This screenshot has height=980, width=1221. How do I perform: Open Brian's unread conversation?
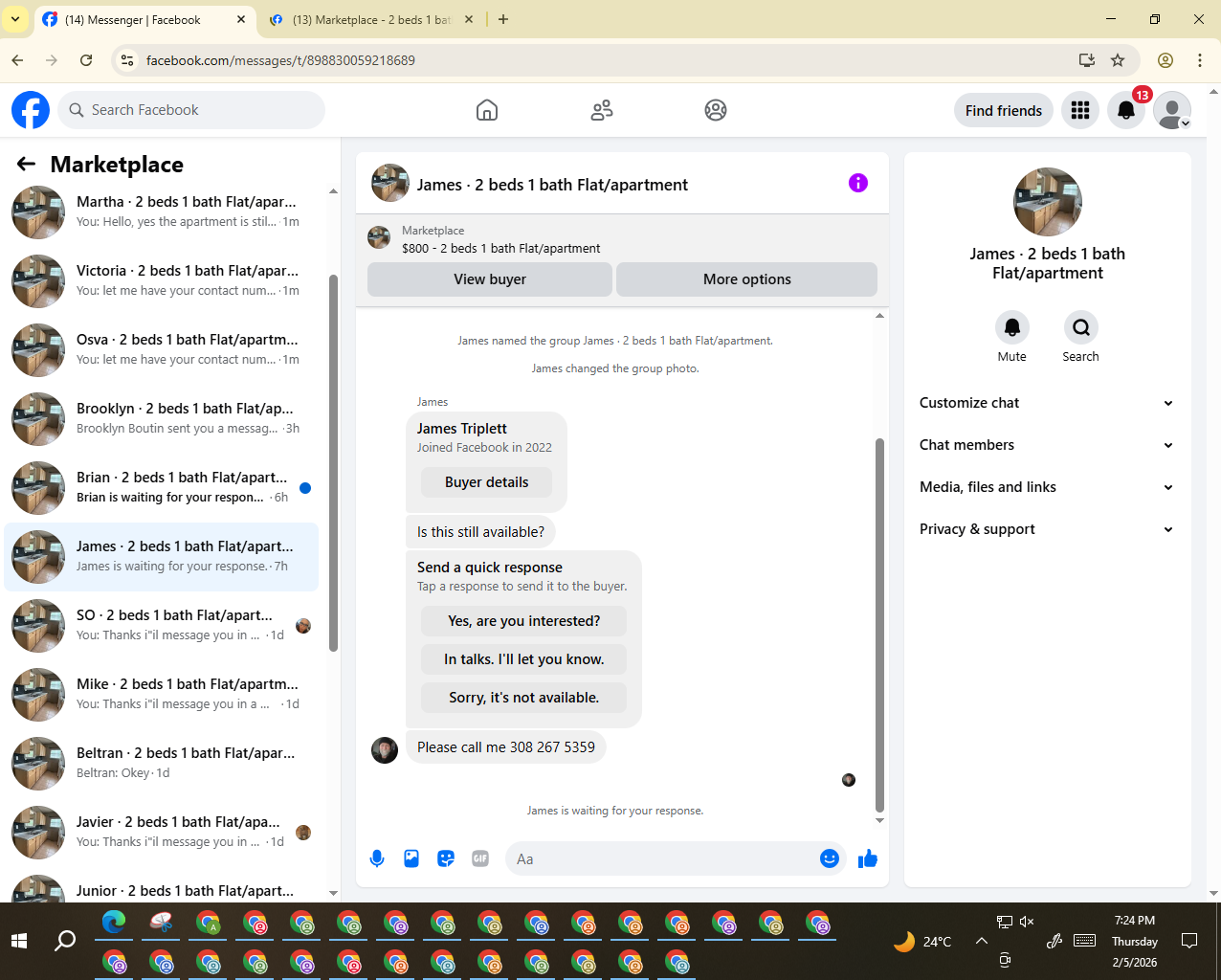point(163,487)
